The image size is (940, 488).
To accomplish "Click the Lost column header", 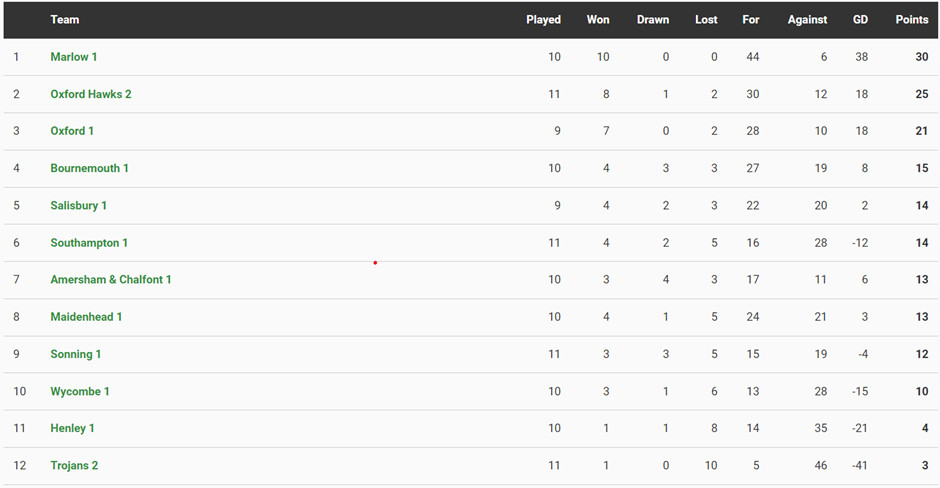I will tap(706, 20).
